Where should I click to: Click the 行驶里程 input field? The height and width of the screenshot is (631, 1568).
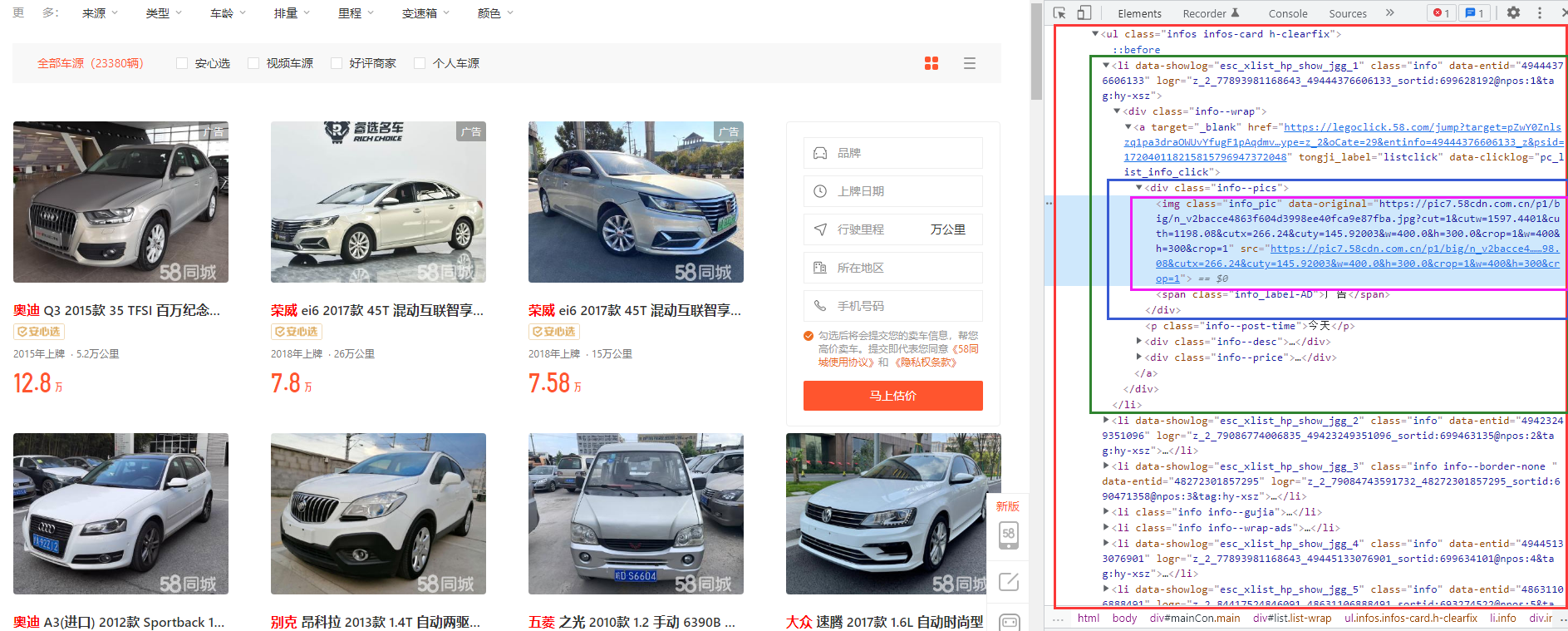pyautogui.click(x=893, y=229)
